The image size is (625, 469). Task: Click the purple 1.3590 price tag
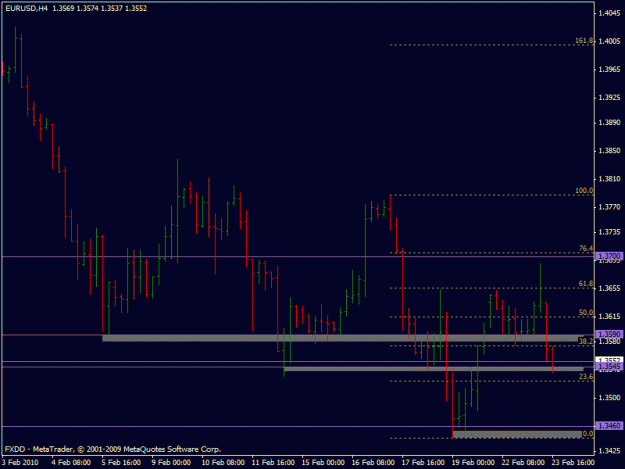609,334
